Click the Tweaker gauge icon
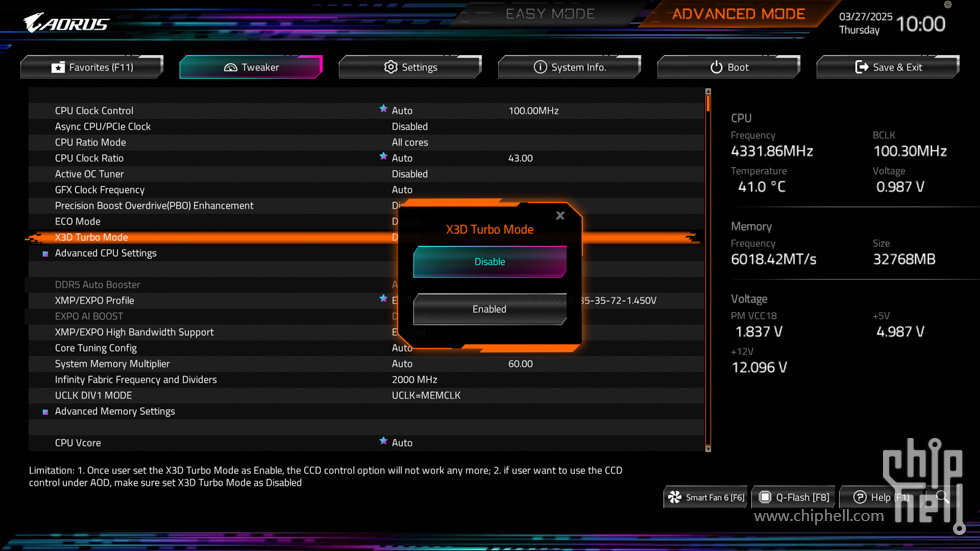 tap(231, 67)
